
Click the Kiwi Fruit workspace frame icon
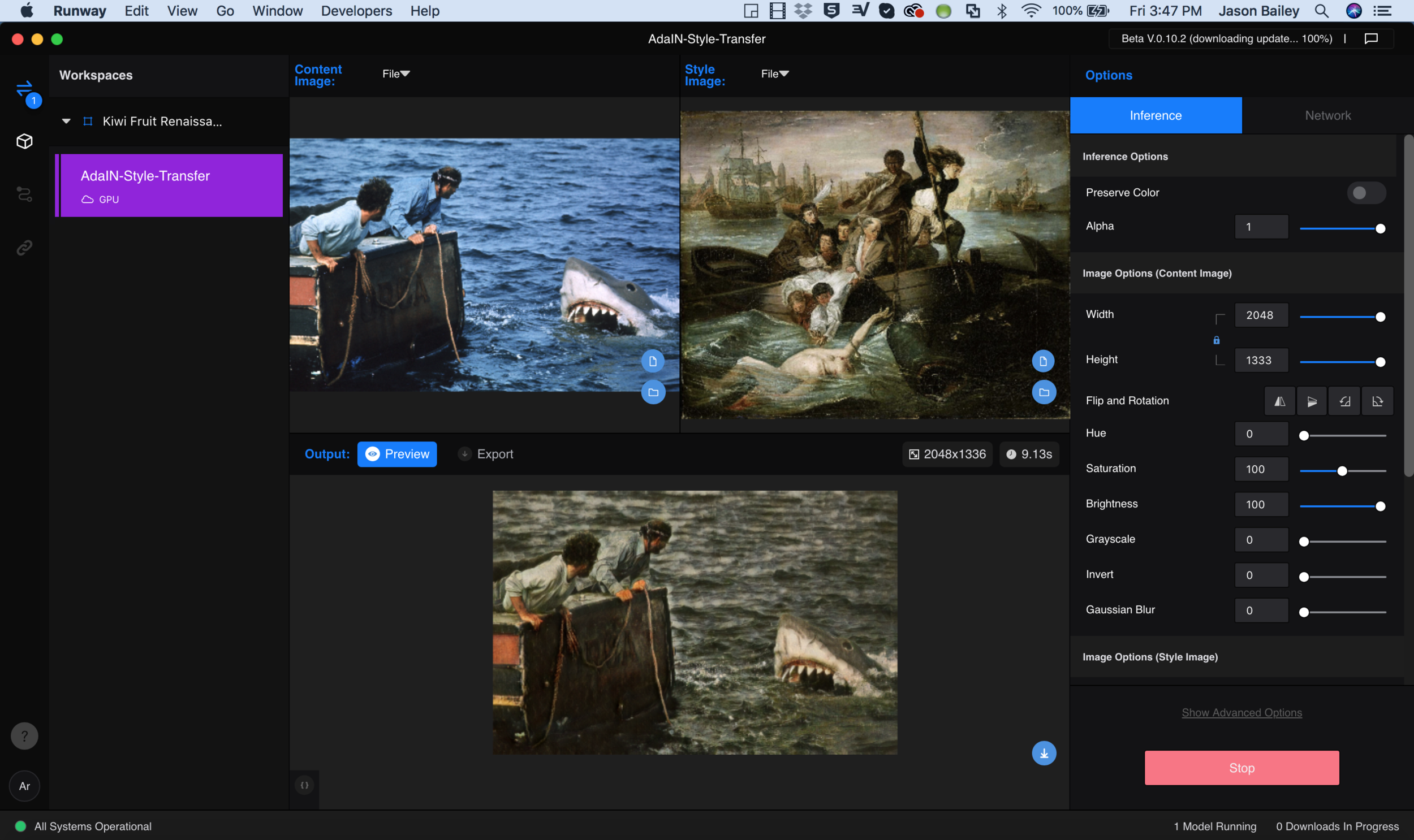tap(88, 121)
